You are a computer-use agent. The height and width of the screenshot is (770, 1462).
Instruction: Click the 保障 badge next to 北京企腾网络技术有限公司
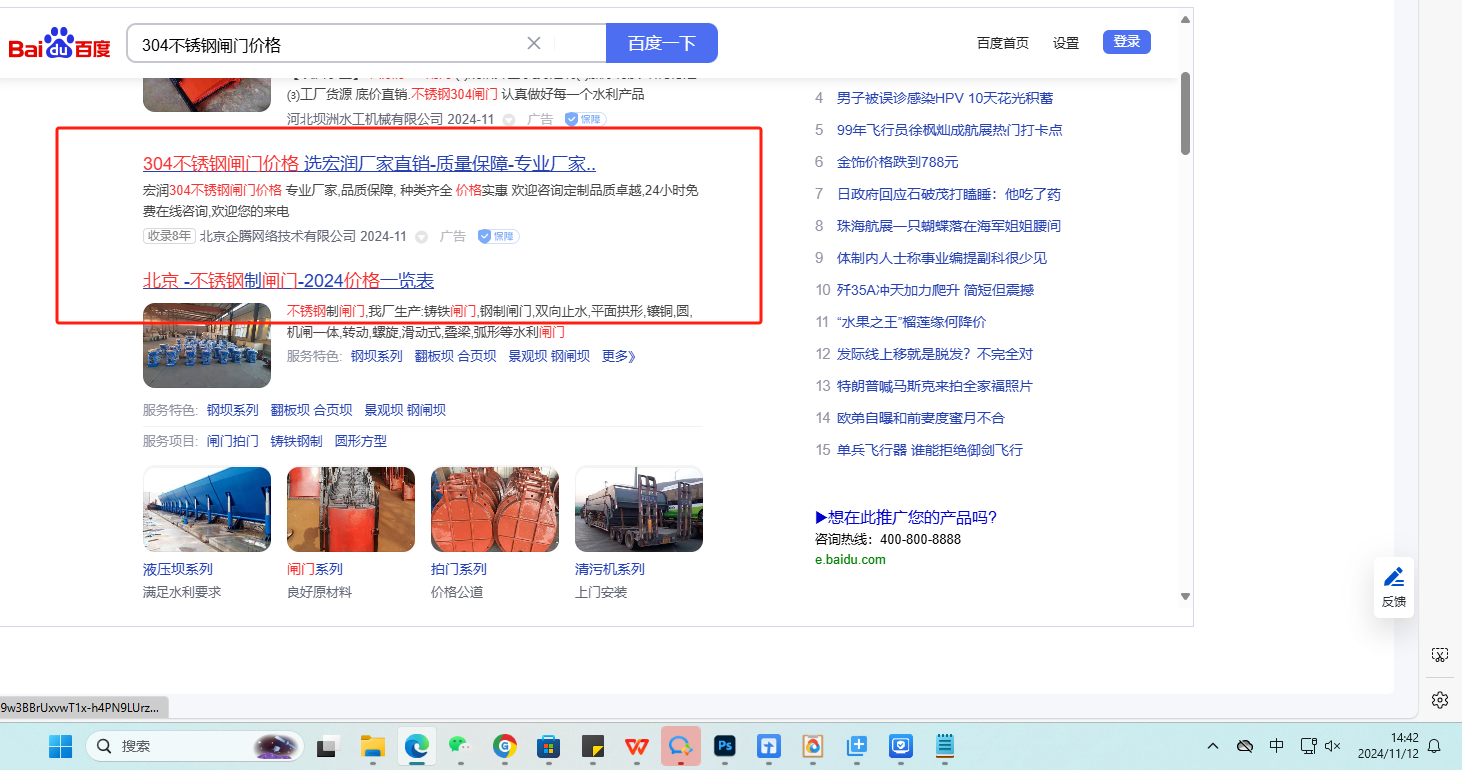[x=498, y=237]
